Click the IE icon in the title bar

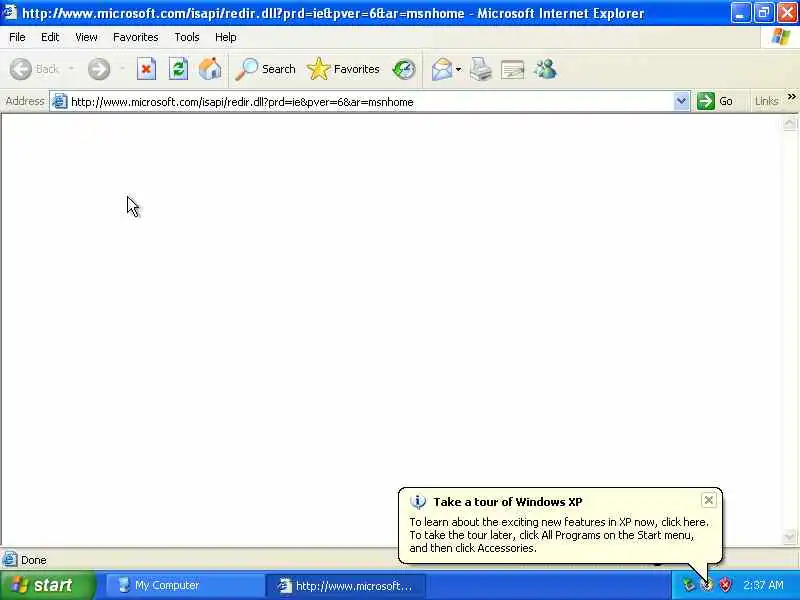point(10,12)
